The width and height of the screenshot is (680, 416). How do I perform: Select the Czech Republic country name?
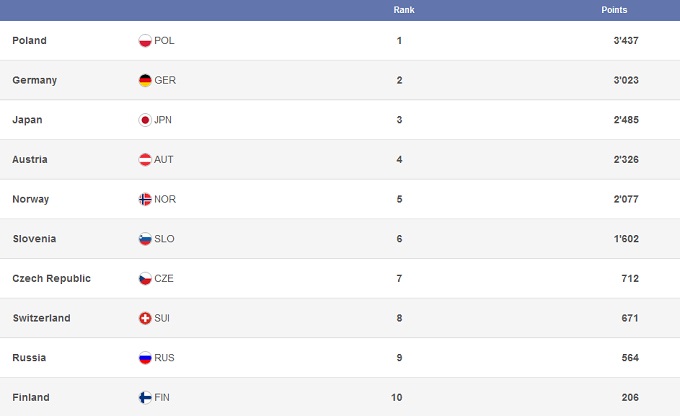tap(51, 278)
